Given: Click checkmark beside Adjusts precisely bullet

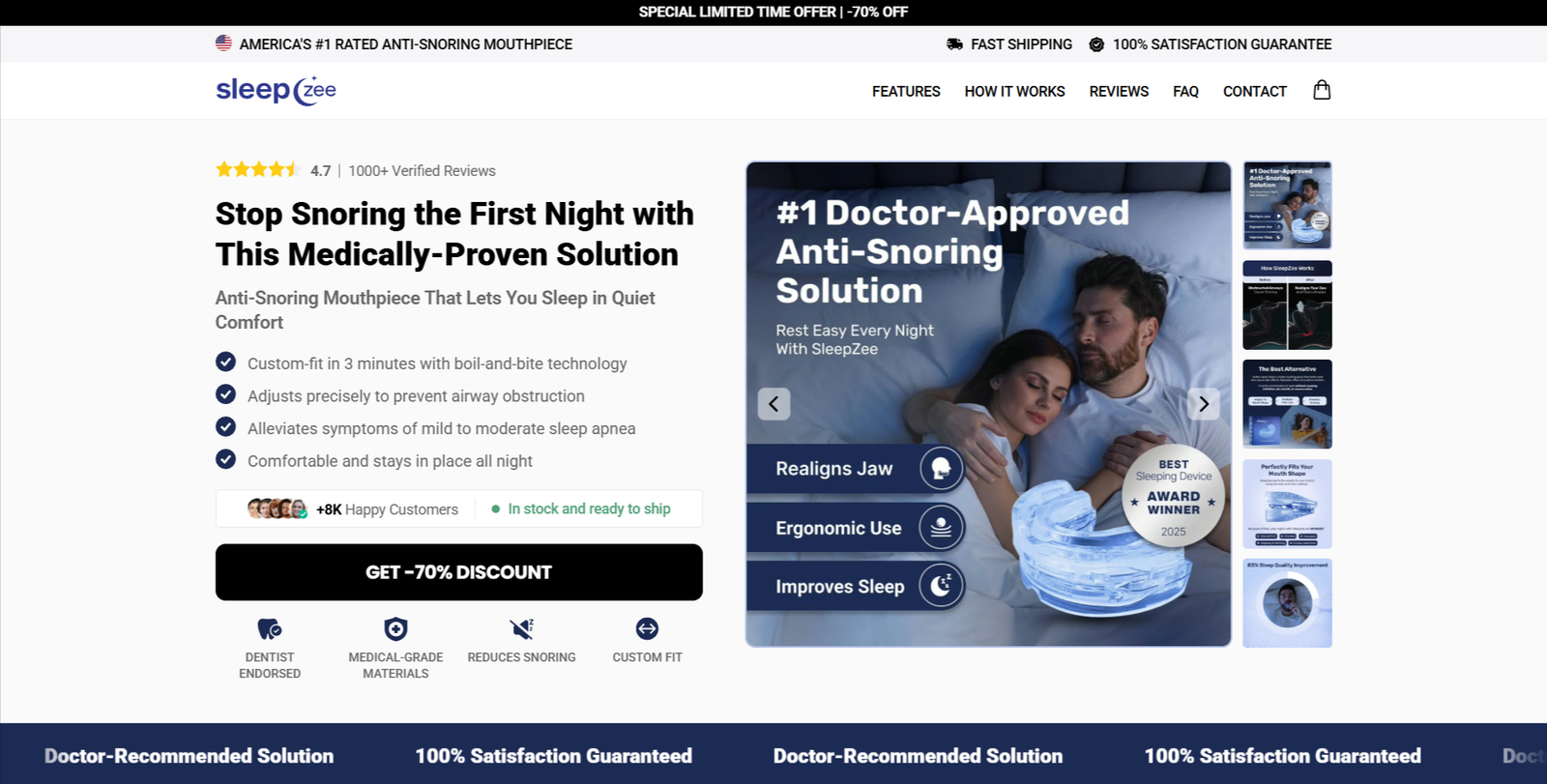Looking at the screenshot, I should point(225,394).
